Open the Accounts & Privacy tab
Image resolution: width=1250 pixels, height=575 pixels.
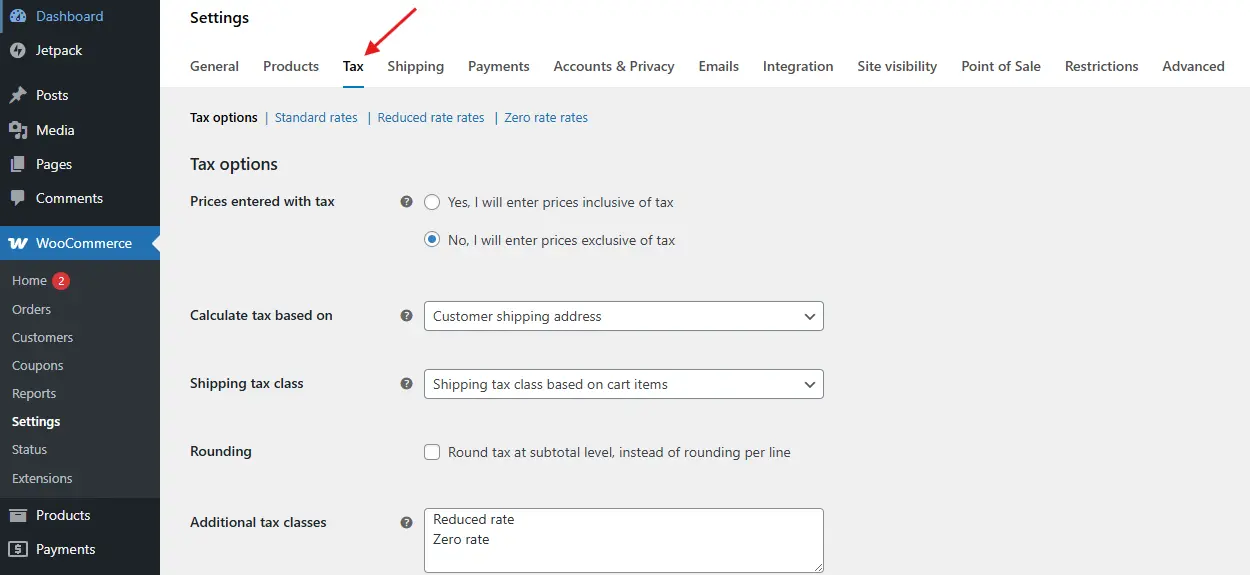pyautogui.click(x=614, y=66)
